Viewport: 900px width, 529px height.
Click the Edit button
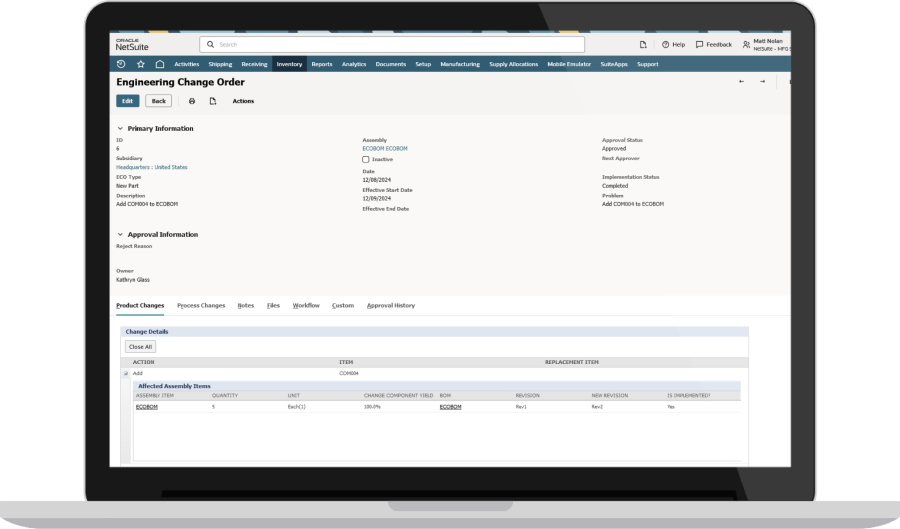tap(128, 101)
